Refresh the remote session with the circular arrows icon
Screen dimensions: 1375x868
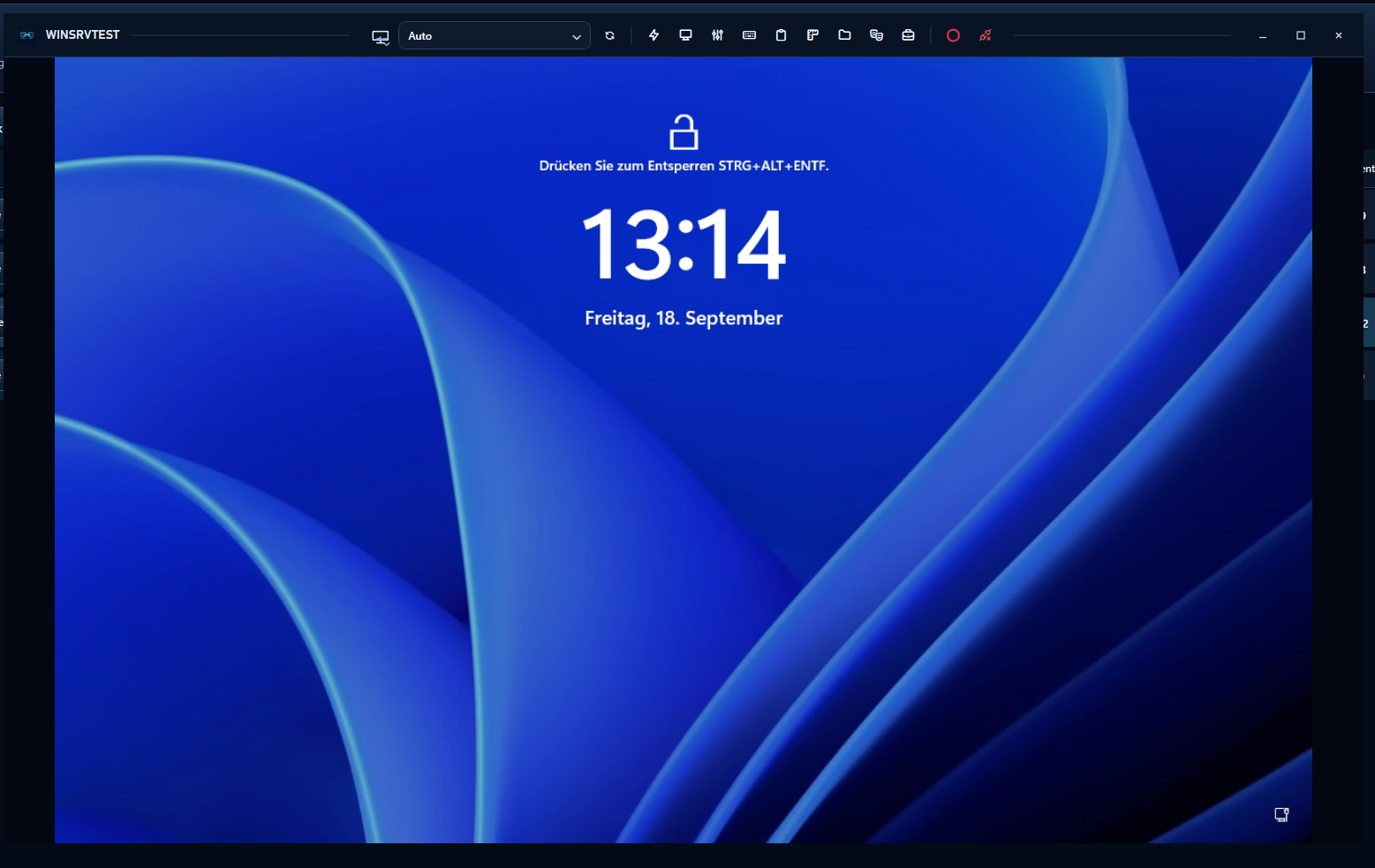(x=609, y=35)
